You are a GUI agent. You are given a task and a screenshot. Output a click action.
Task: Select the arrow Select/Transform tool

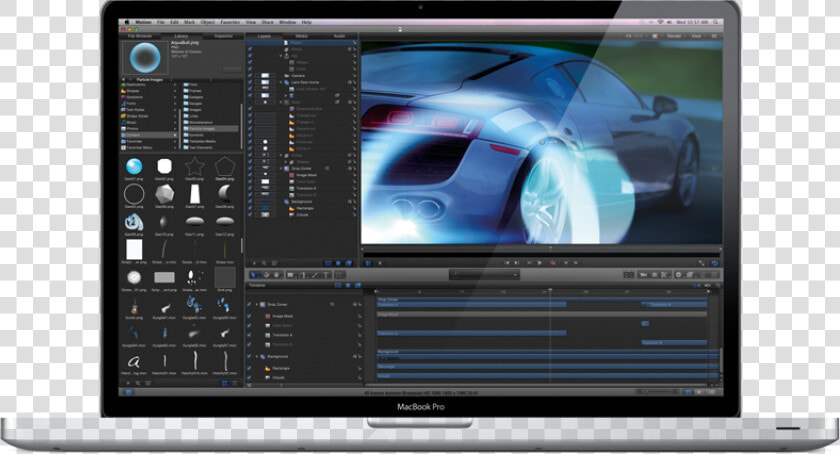click(253, 275)
